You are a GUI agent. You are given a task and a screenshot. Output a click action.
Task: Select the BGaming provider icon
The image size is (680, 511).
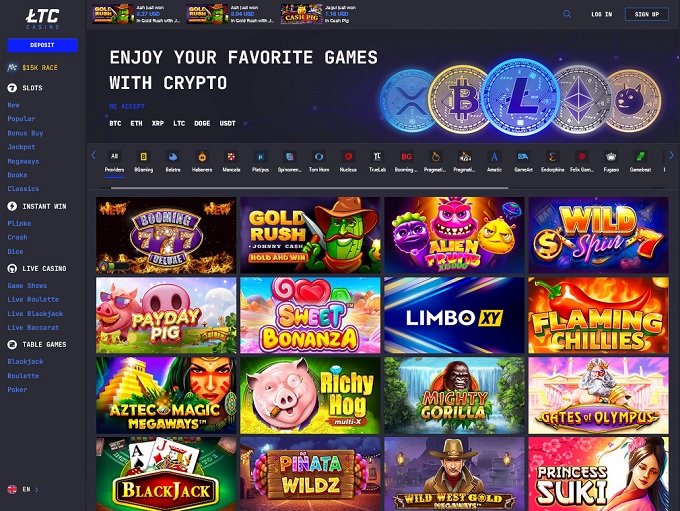pos(144,157)
